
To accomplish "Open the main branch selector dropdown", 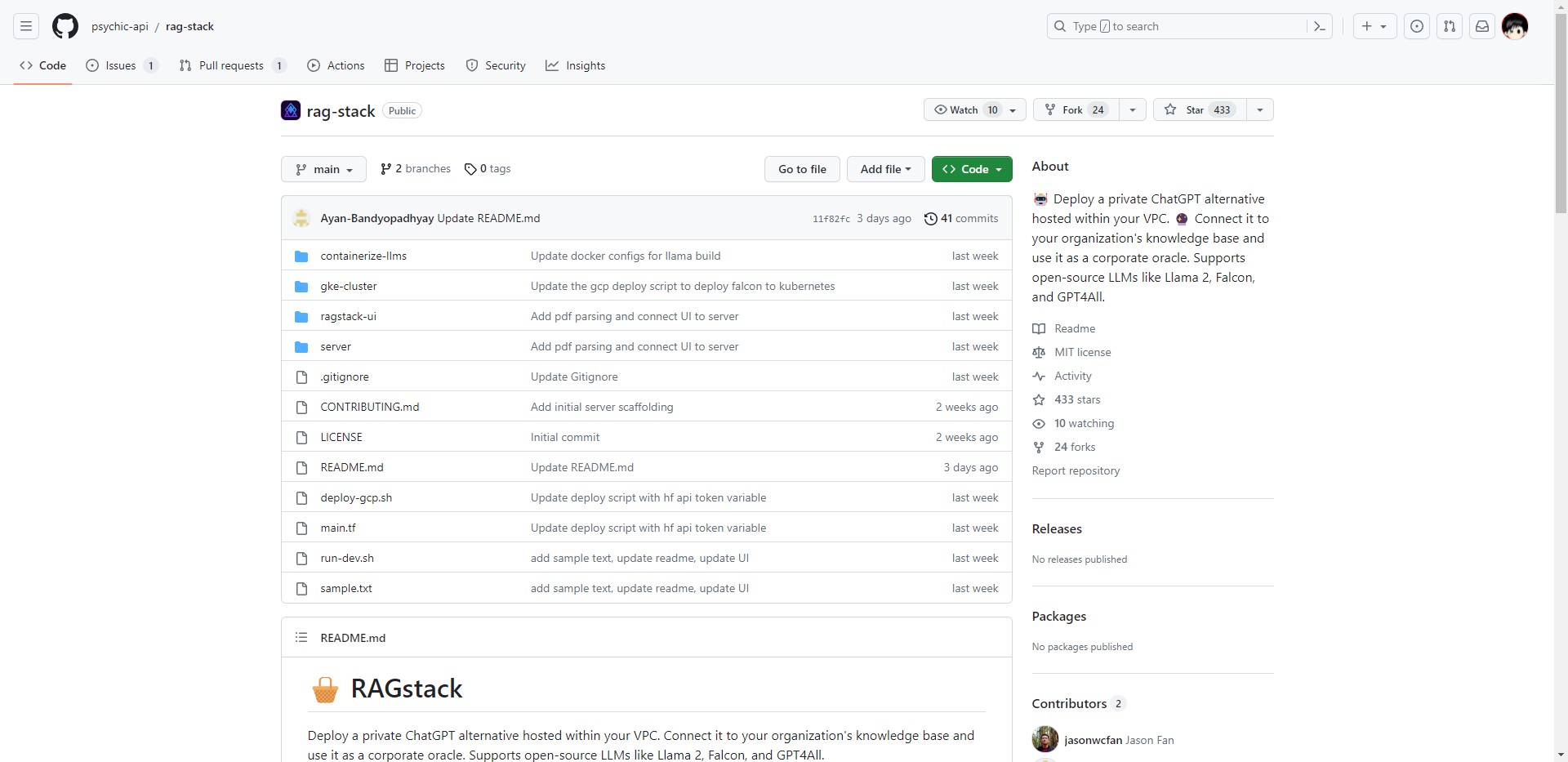I will [x=323, y=169].
